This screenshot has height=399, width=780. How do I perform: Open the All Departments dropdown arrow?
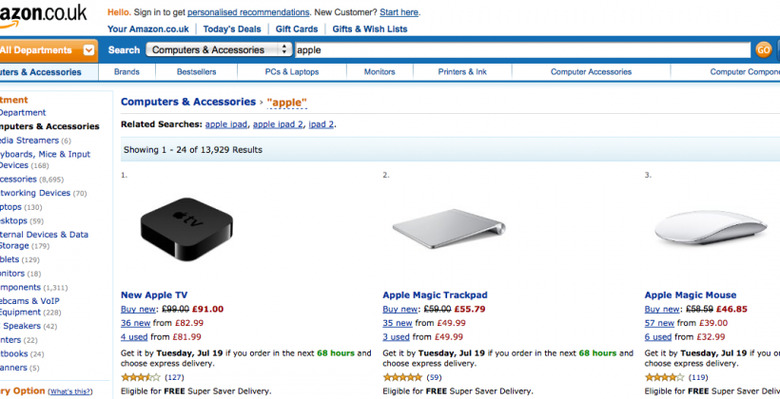point(89,50)
